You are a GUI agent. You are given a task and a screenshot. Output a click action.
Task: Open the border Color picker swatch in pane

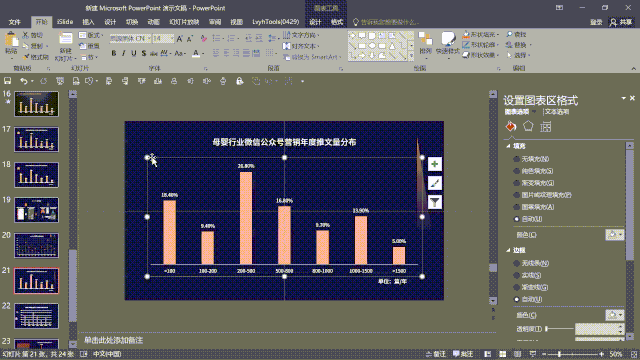(x=614, y=315)
